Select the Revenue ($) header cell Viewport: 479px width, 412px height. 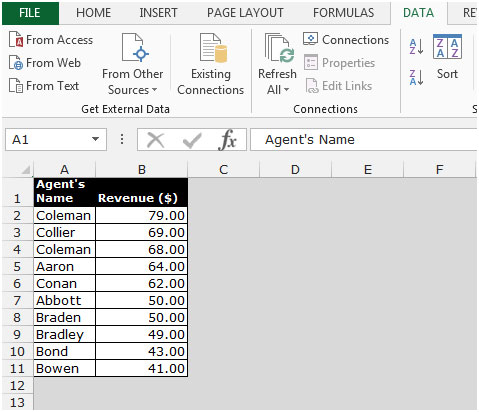pyautogui.click(x=142, y=192)
